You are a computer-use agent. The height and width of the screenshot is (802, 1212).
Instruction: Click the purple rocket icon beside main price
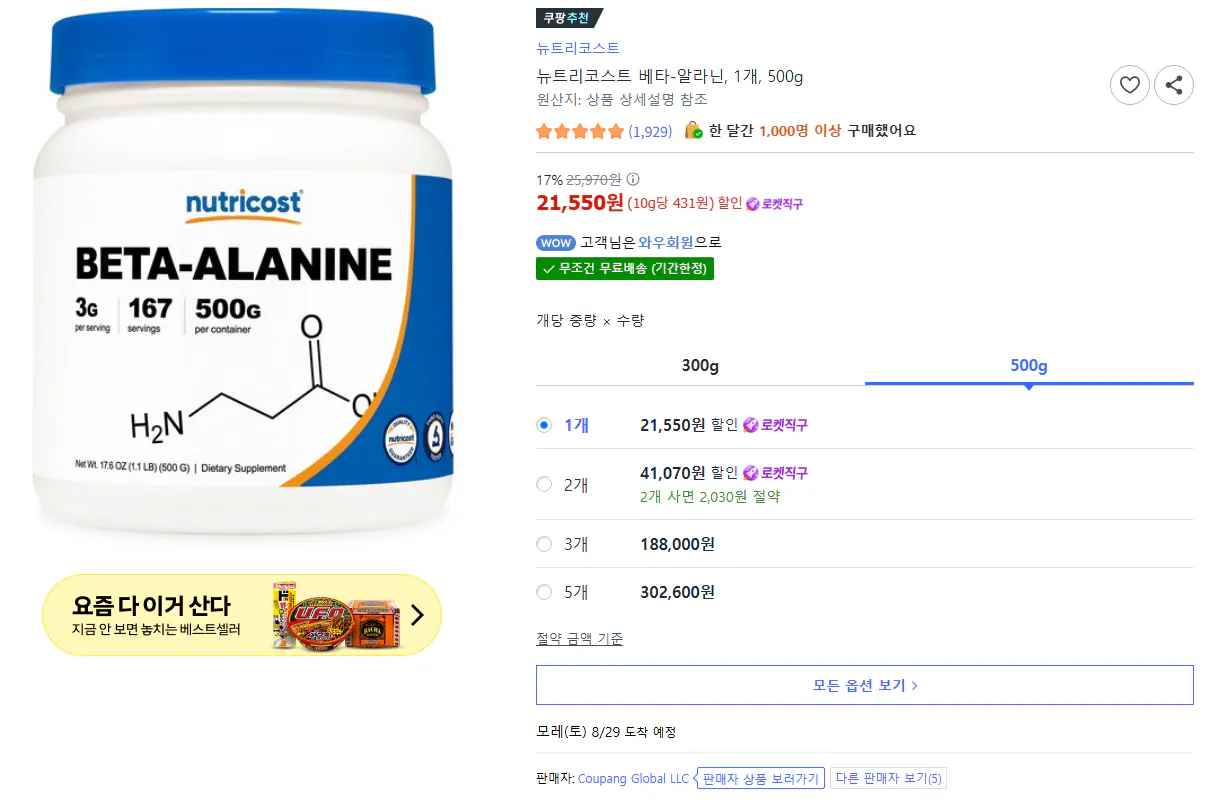753,204
